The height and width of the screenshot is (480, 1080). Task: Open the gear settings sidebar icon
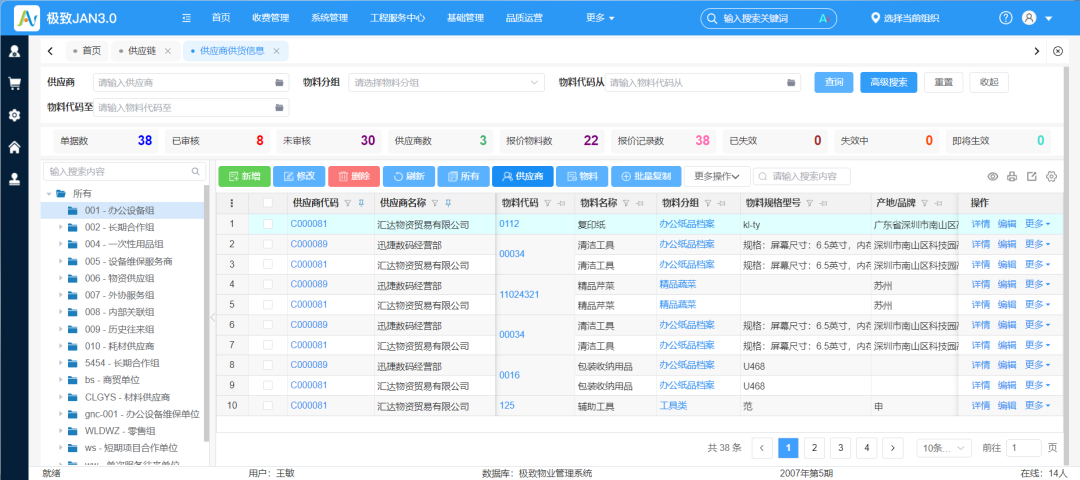(x=14, y=115)
